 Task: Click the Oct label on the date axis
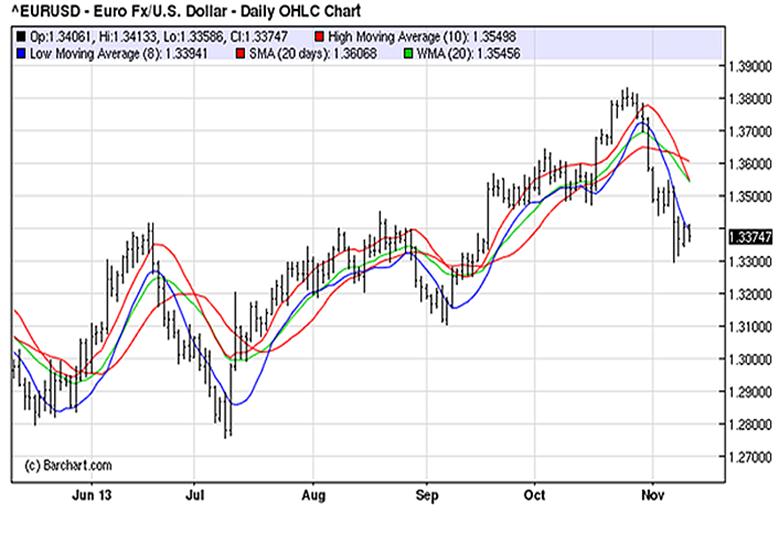pyautogui.click(x=538, y=494)
